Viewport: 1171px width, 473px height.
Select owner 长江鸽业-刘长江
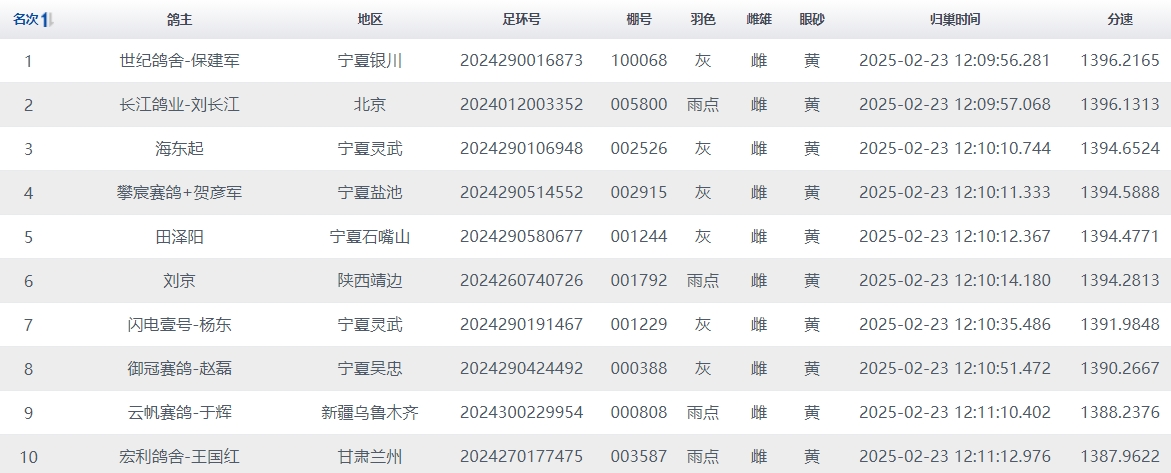tap(179, 105)
